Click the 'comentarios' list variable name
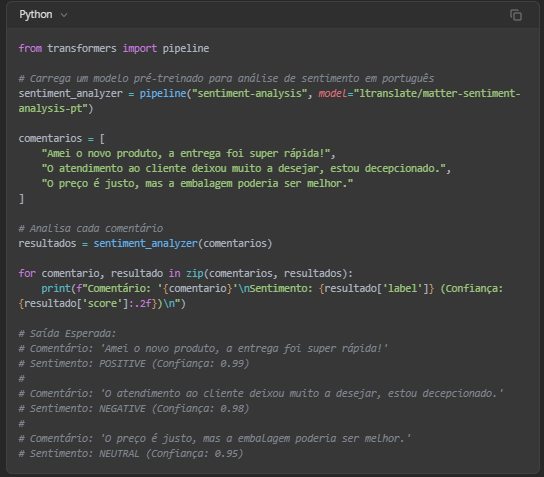 [x=50, y=138]
